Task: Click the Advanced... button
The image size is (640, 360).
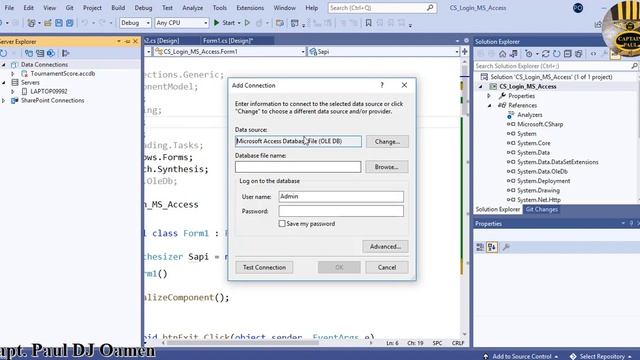Action: tap(385, 247)
